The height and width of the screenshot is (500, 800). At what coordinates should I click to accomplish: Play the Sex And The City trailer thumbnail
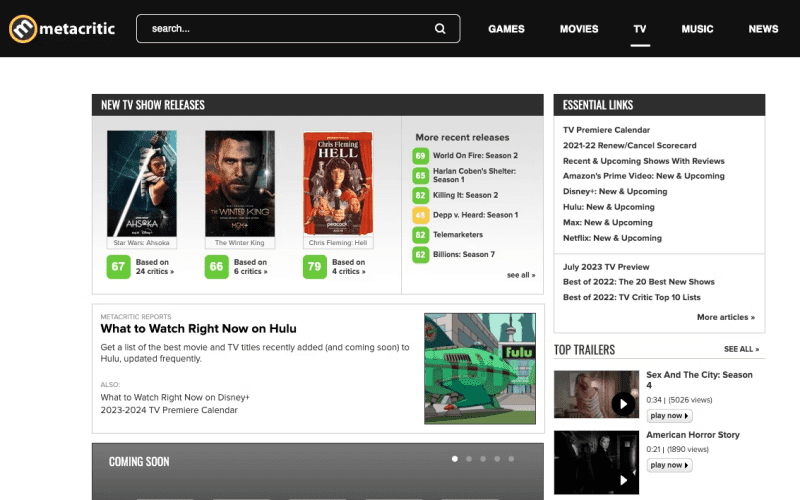tap(596, 394)
